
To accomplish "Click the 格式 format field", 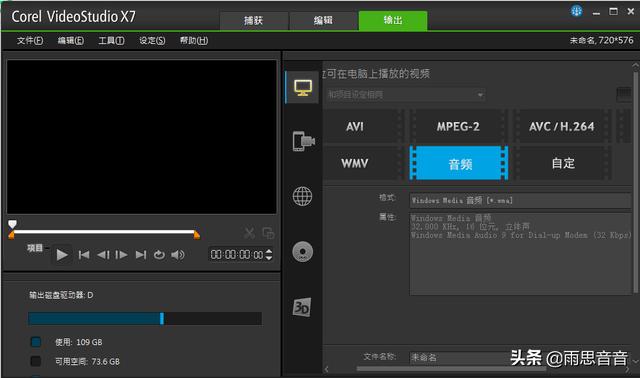I will click(x=520, y=200).
